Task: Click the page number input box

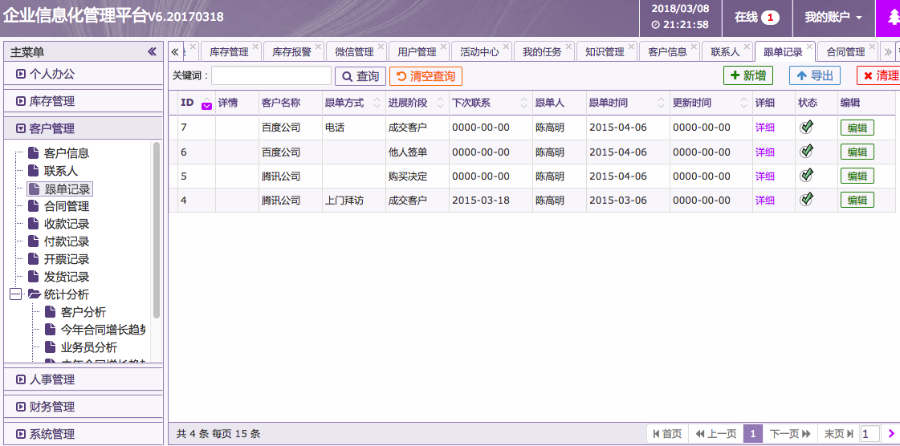Action: tap(870, 433)
